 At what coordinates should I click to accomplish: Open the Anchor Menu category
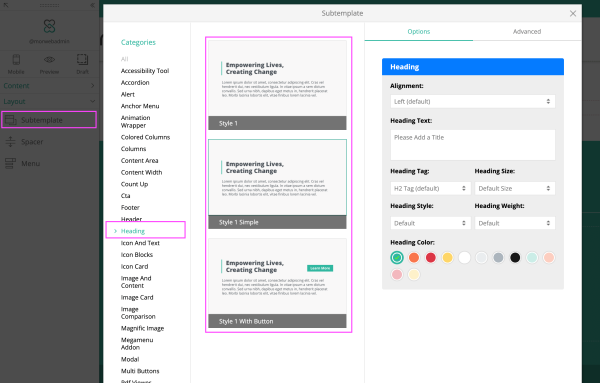pyautogui.click(x=140, y=106)
